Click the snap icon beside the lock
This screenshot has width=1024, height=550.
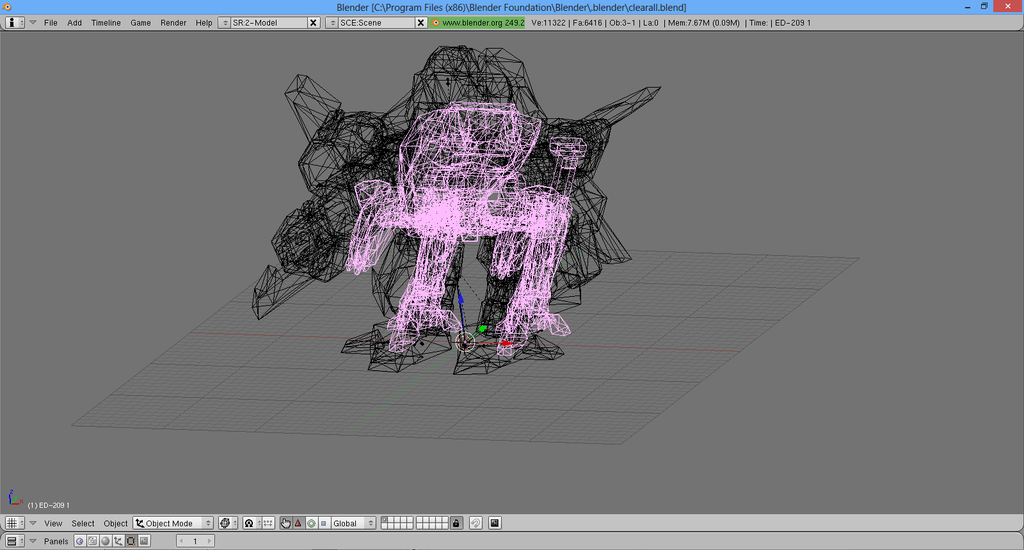[x=475, y=523]
